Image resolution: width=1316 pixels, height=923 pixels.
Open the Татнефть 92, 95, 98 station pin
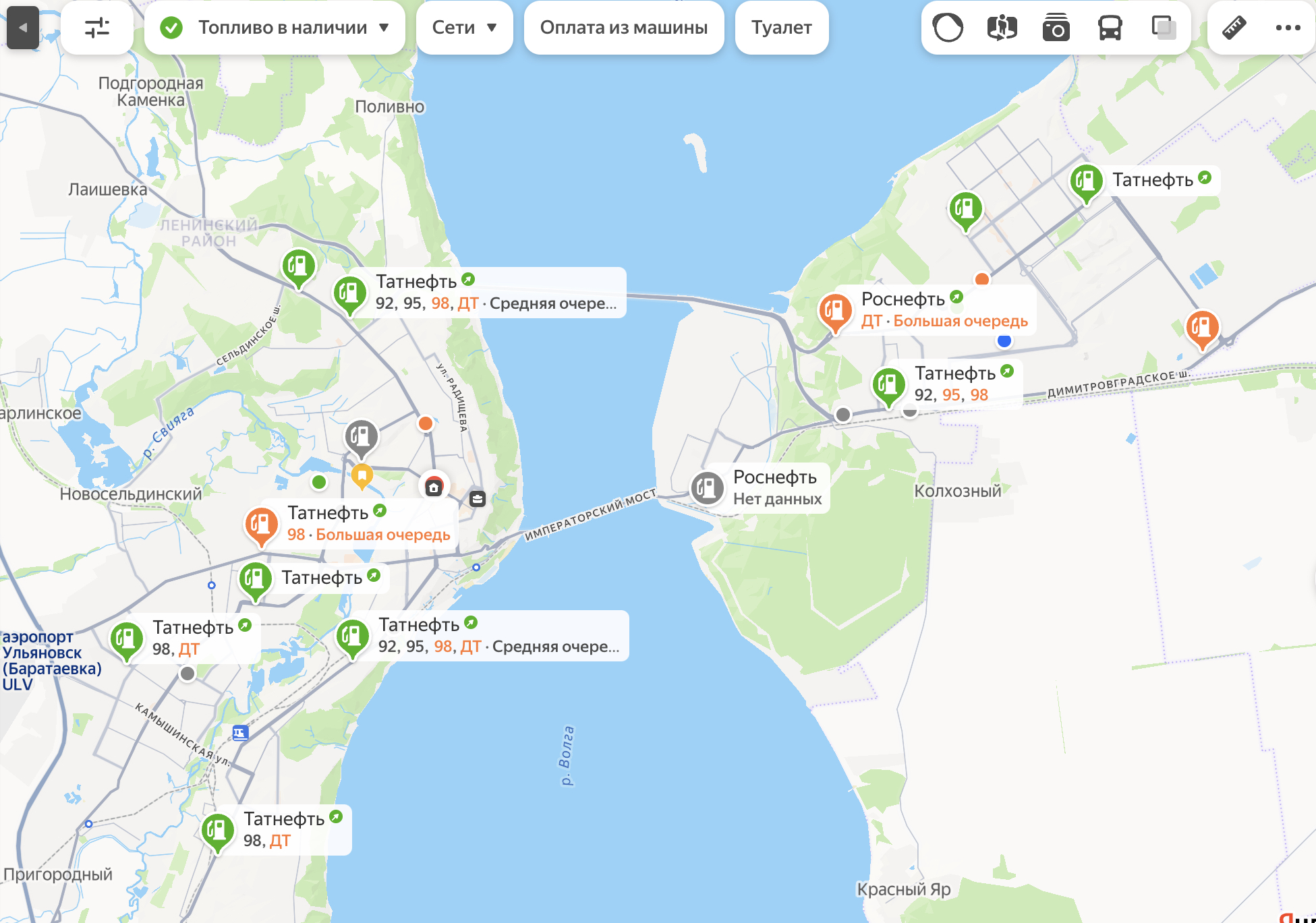(889, 386)
